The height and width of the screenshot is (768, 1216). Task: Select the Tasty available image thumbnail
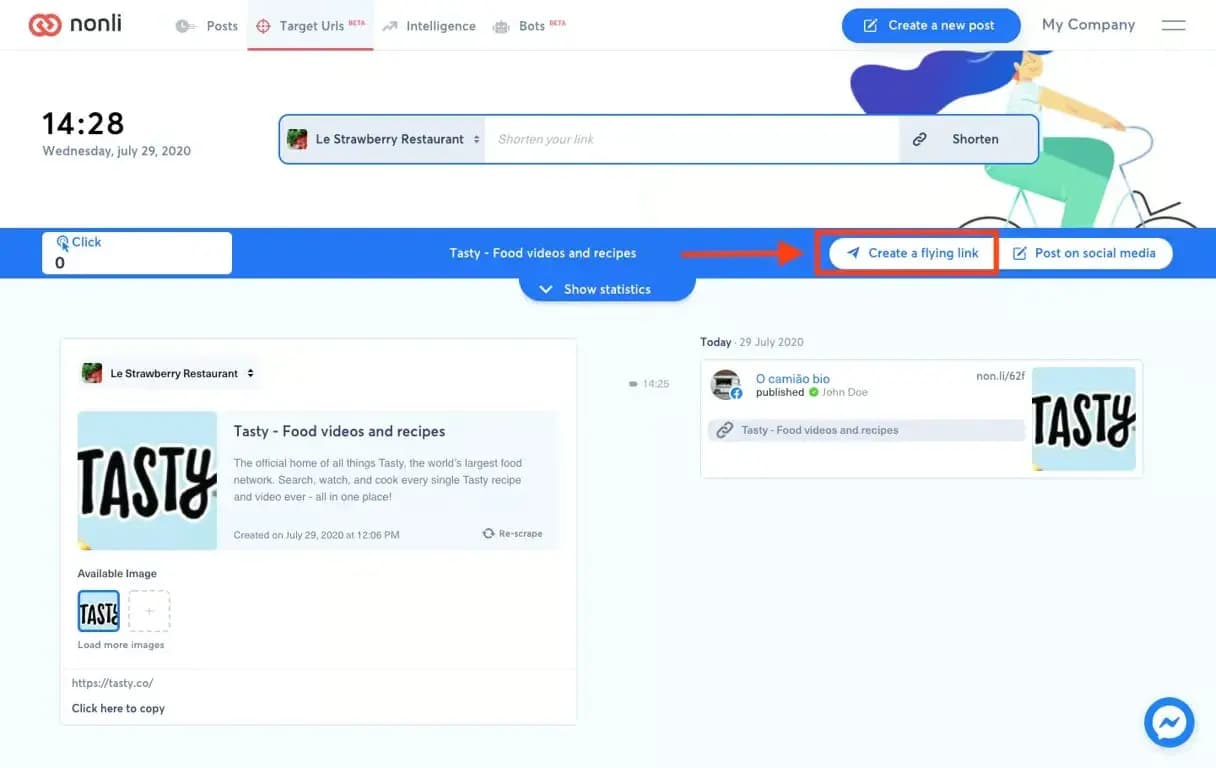(99, 611)
